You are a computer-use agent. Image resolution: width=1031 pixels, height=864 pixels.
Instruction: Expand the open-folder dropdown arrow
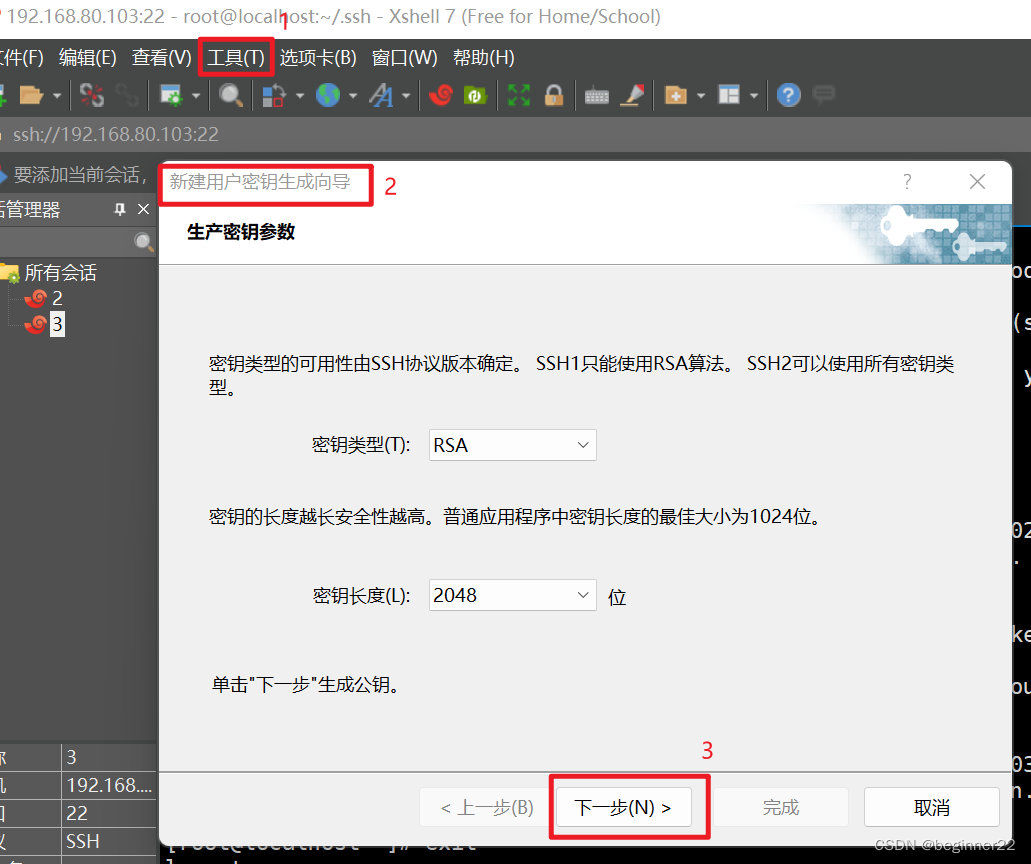[57, 96]
